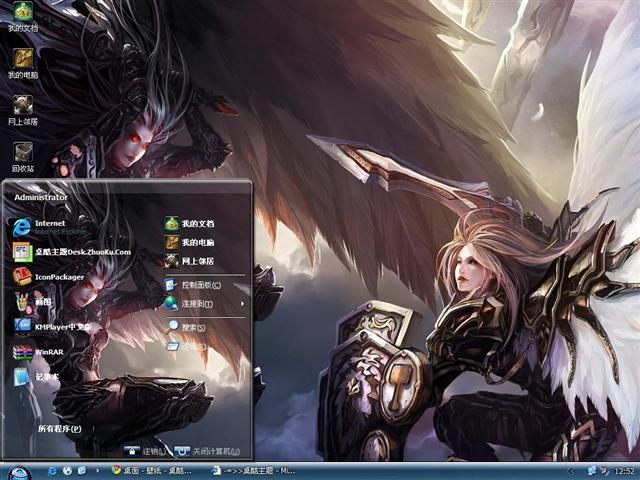Expand 连接到(T) submenu arrow
The image size is (640, 480).
coord(242,304)
